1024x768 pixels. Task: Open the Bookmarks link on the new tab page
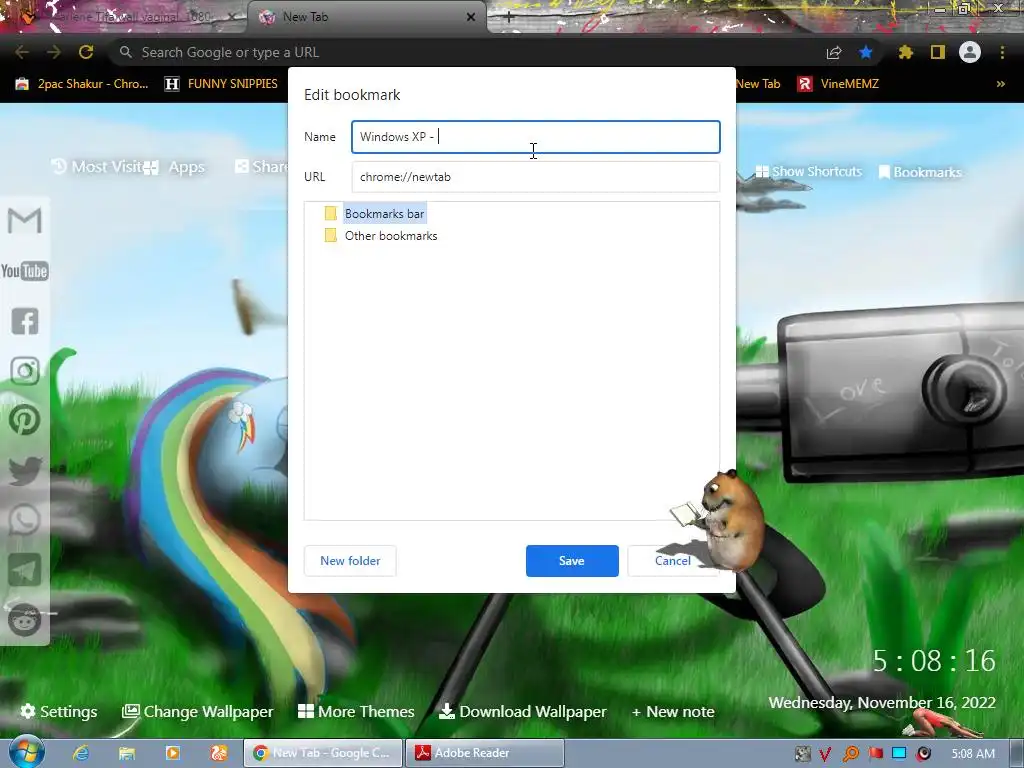click(920, 172)
